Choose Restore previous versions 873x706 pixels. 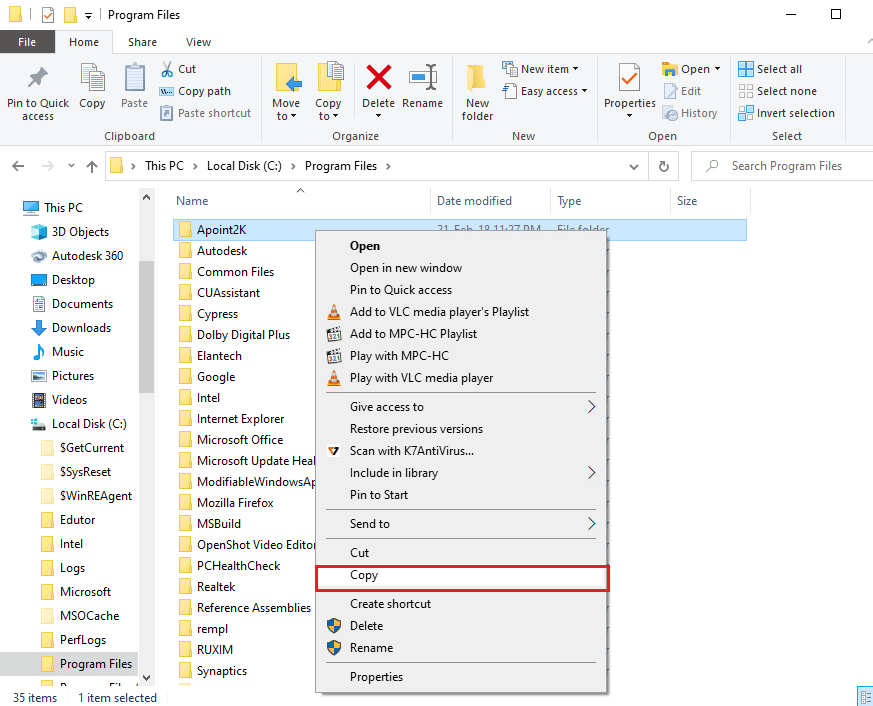pos(461,429)
